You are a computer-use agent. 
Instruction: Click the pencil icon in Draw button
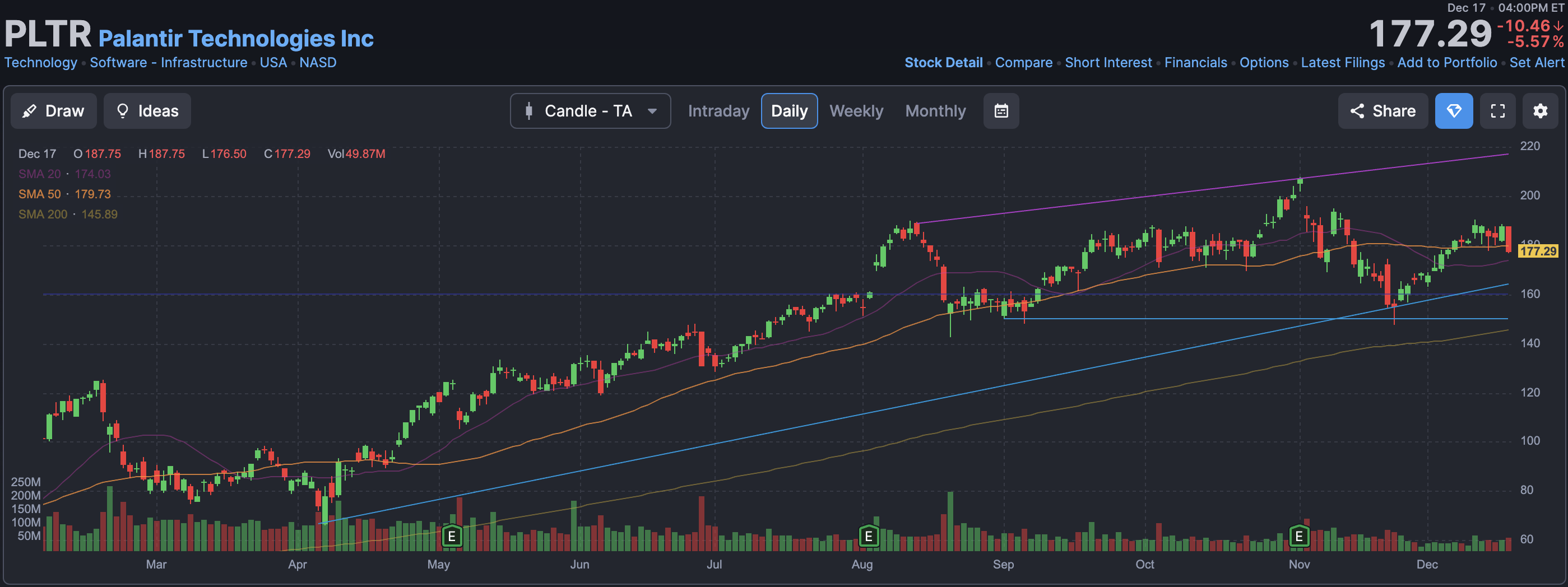(29, 111)
